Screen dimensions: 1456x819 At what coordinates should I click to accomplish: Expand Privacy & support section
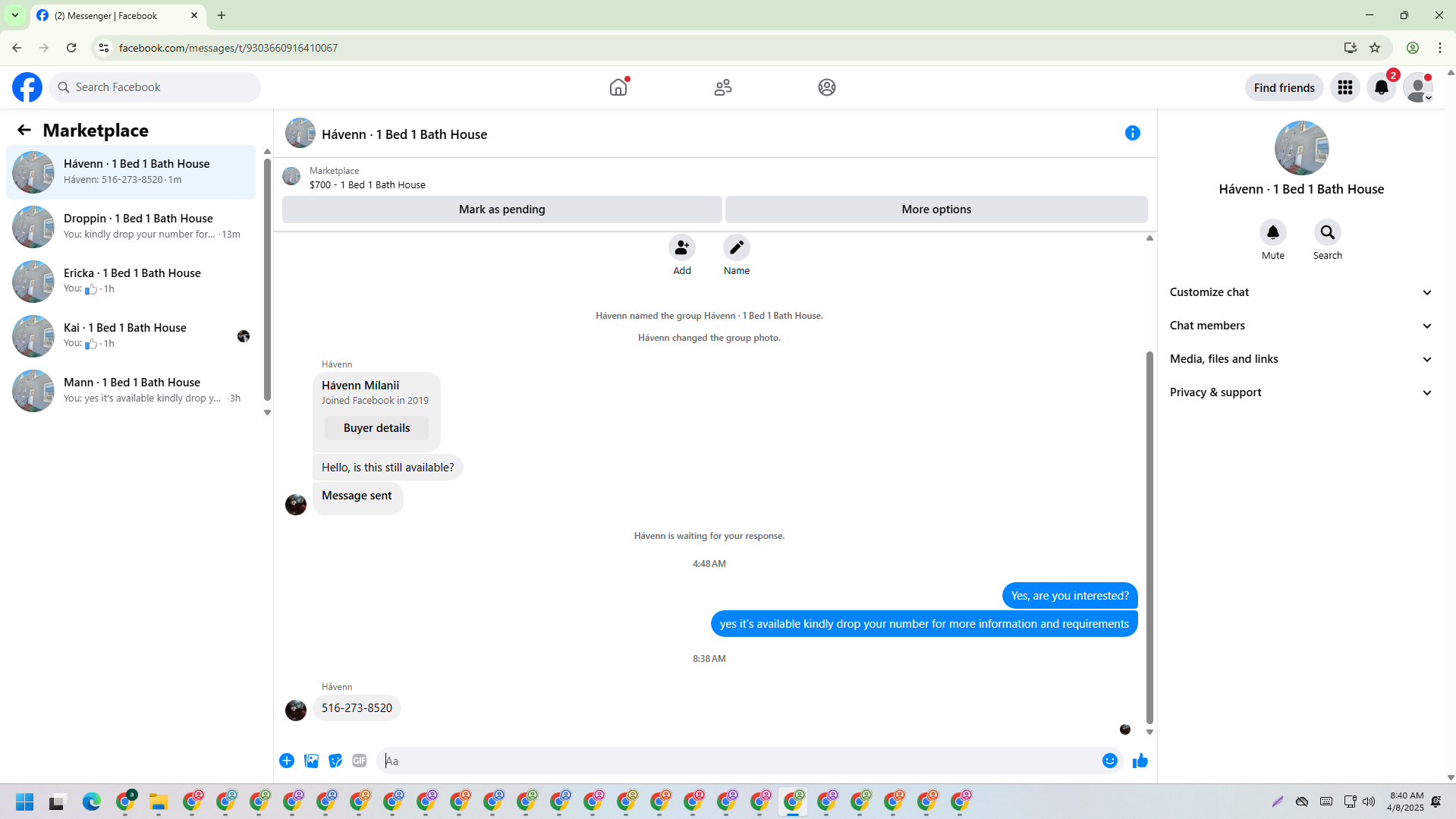[1301, 392]
